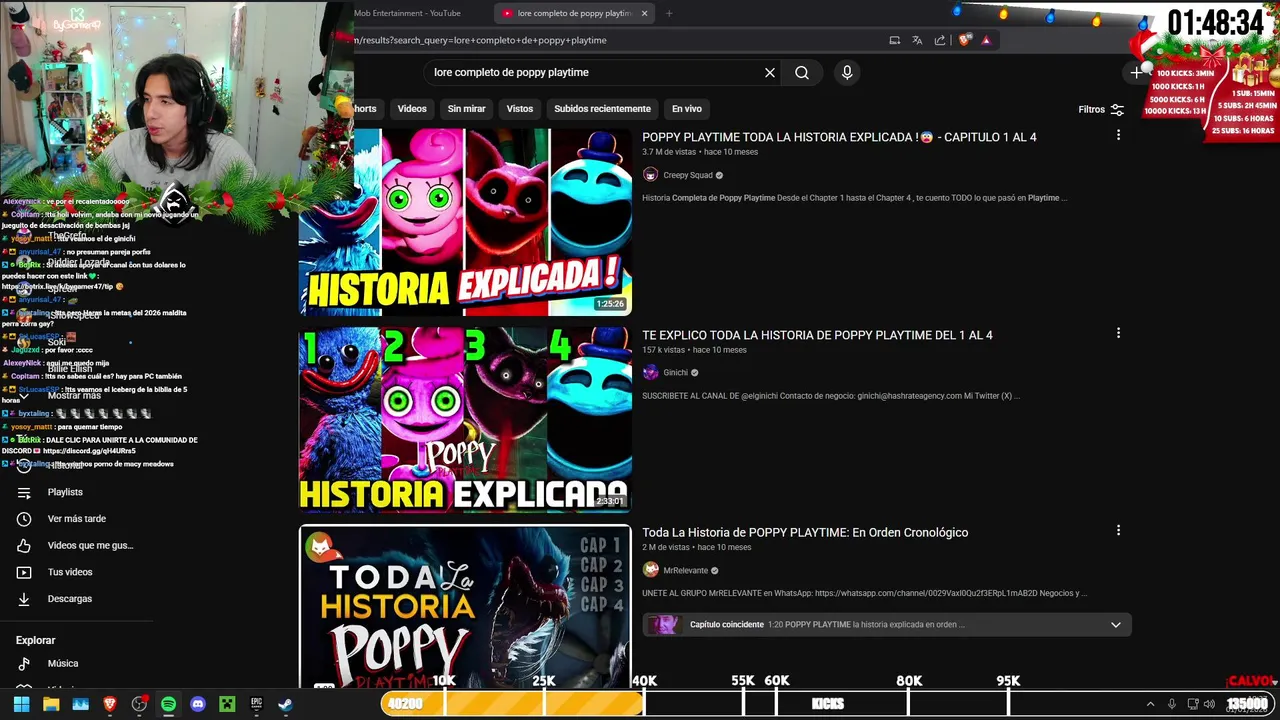Start voice search with microphone icon

click(x=847, y=72)
